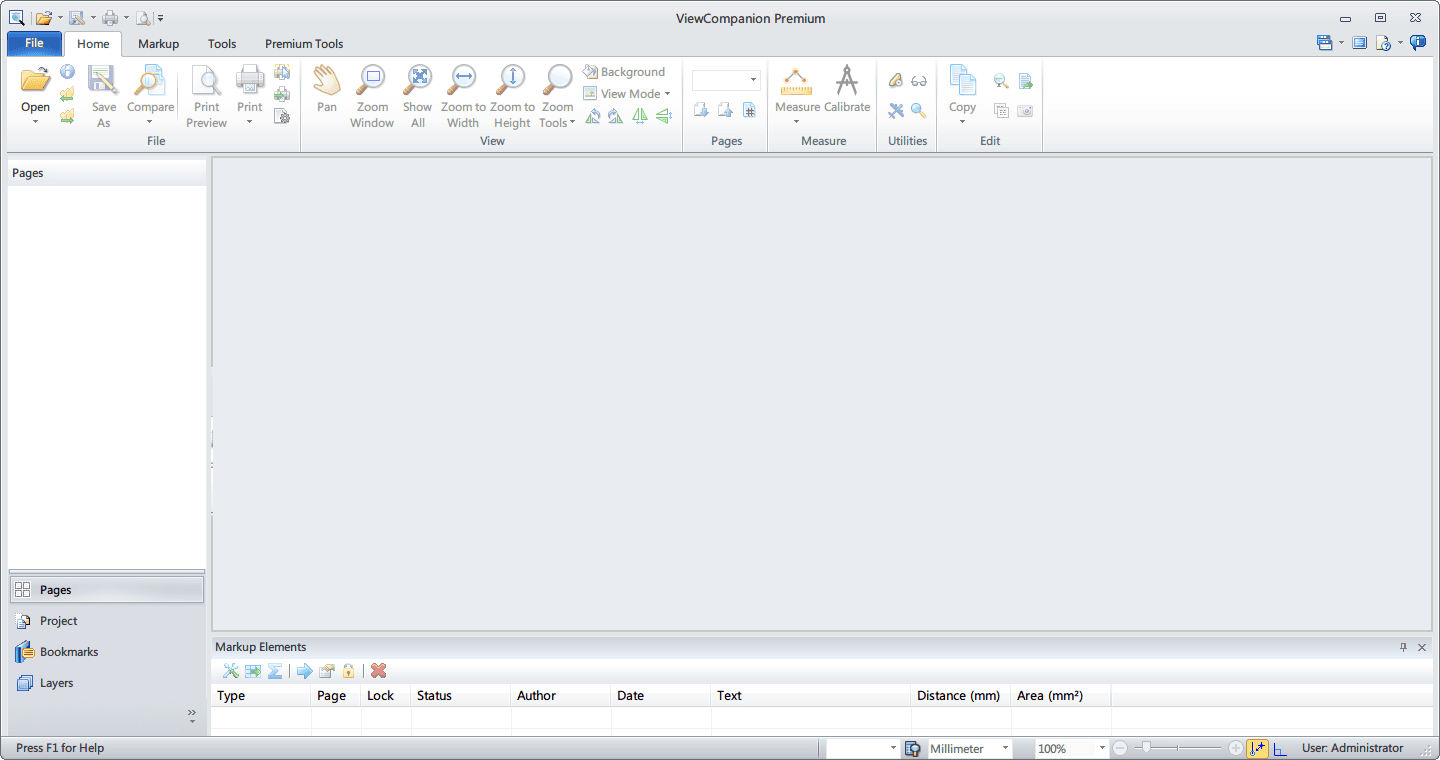
Task: Click the zoom slider in status bar
Action: point(1147,747)
